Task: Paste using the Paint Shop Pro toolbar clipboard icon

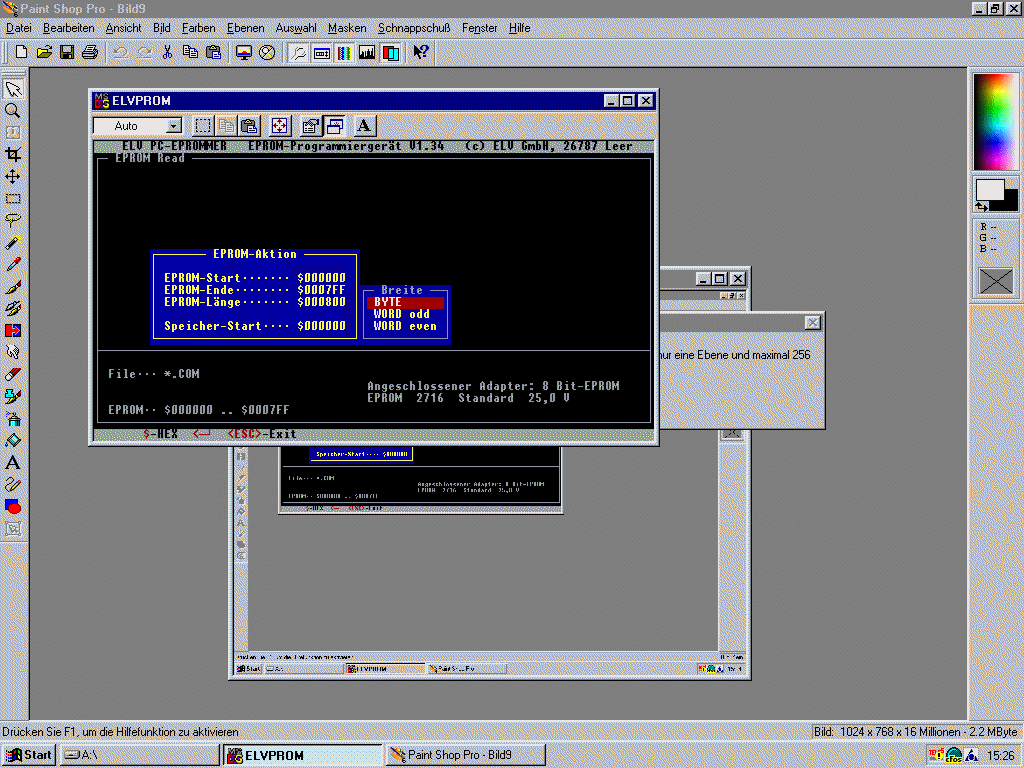Action: click(213, 52)
